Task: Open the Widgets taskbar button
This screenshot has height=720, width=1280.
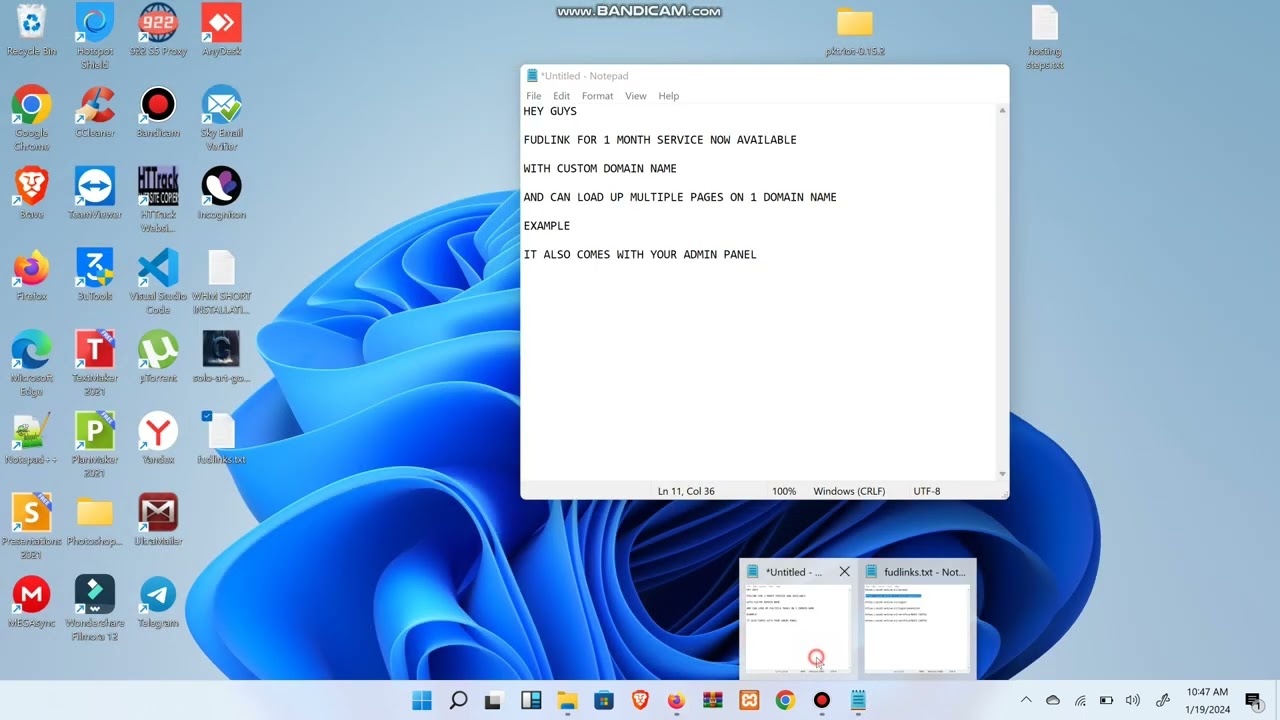Action: [x=531, y=701]
